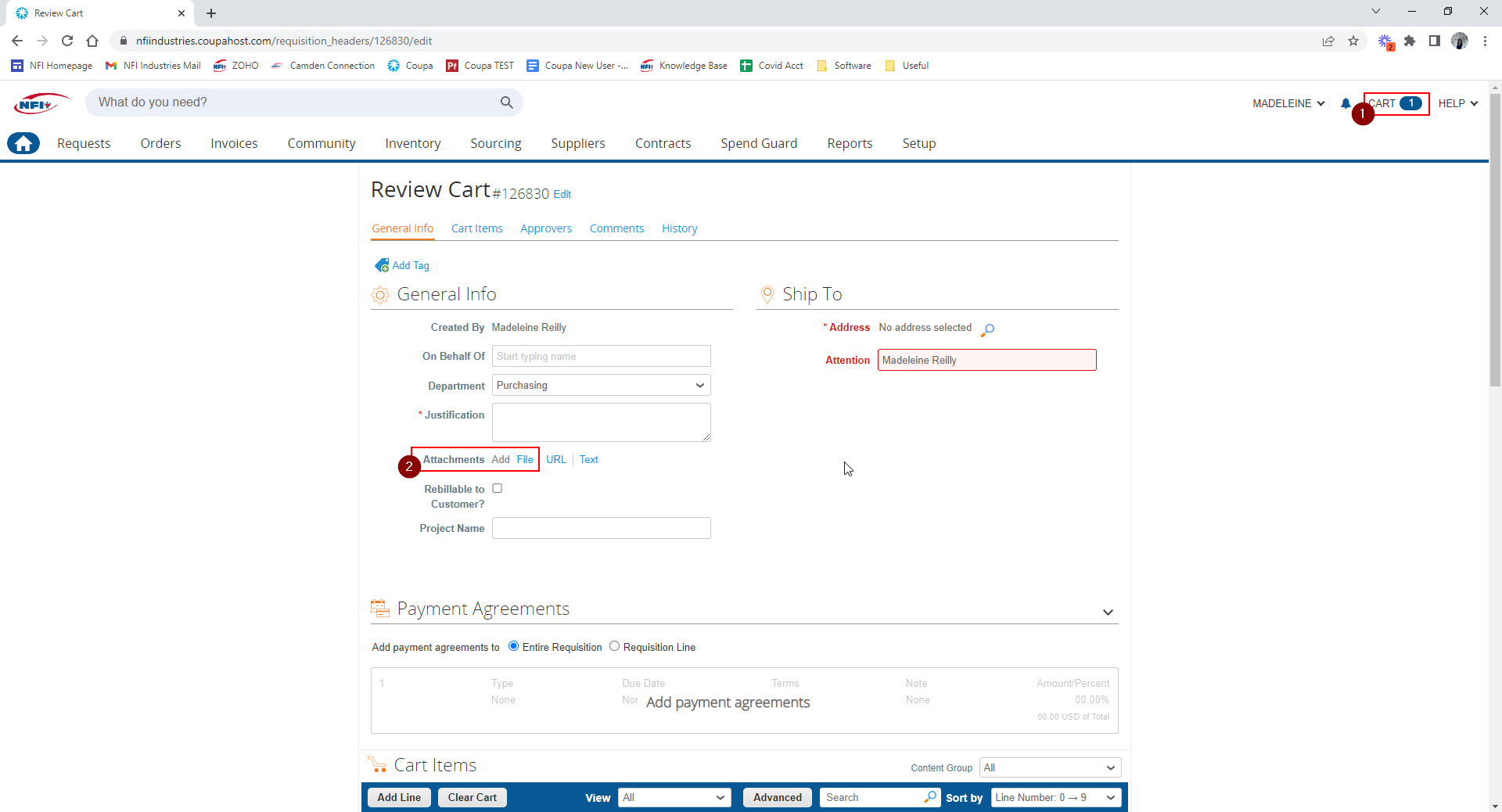Click the On Behalf Of name field
Image resolution: width=1502 pixels, height=812 pixels.
tap(601, 356)
